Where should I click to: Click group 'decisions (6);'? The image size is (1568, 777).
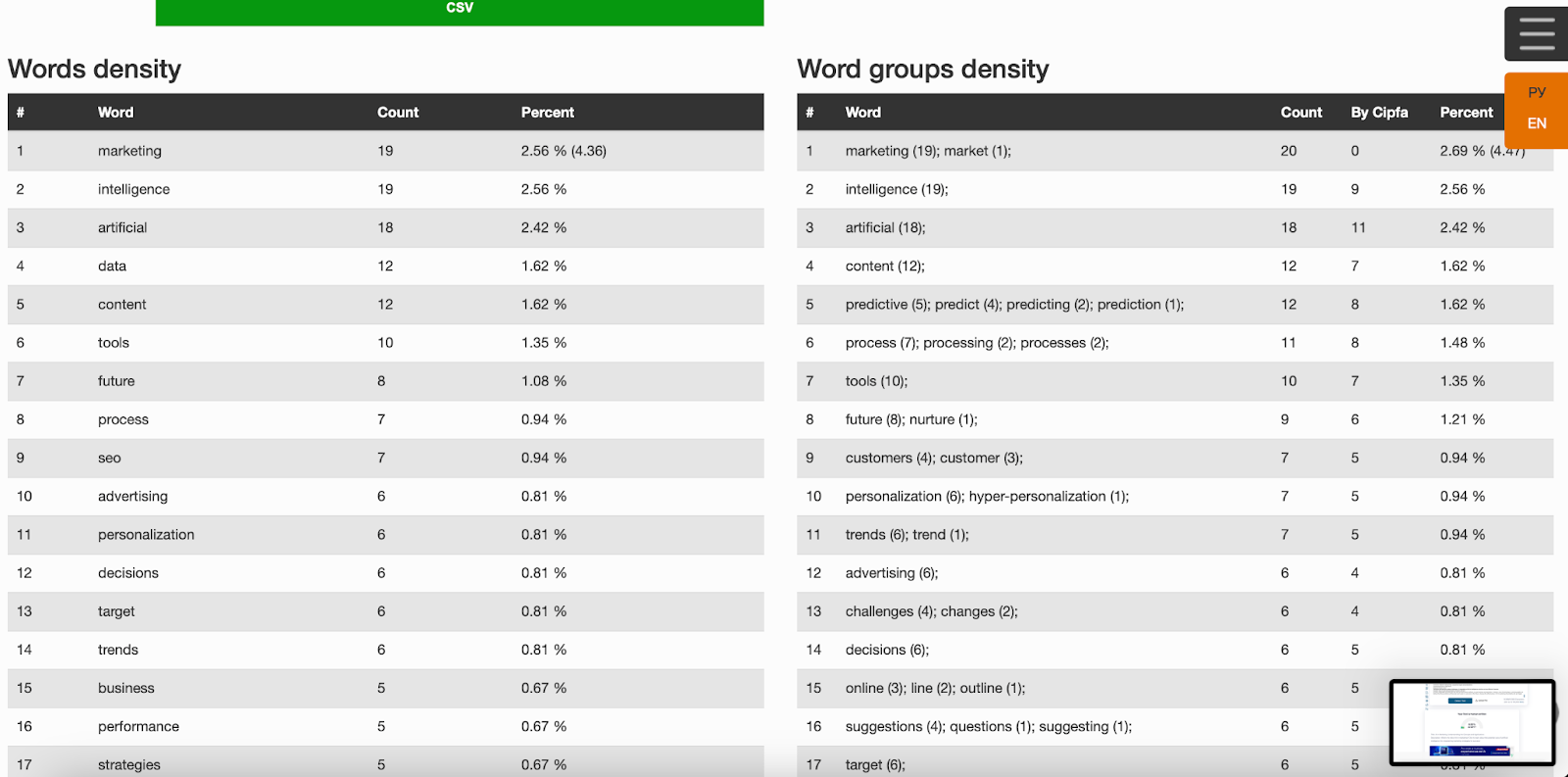[x=887, y=650]
